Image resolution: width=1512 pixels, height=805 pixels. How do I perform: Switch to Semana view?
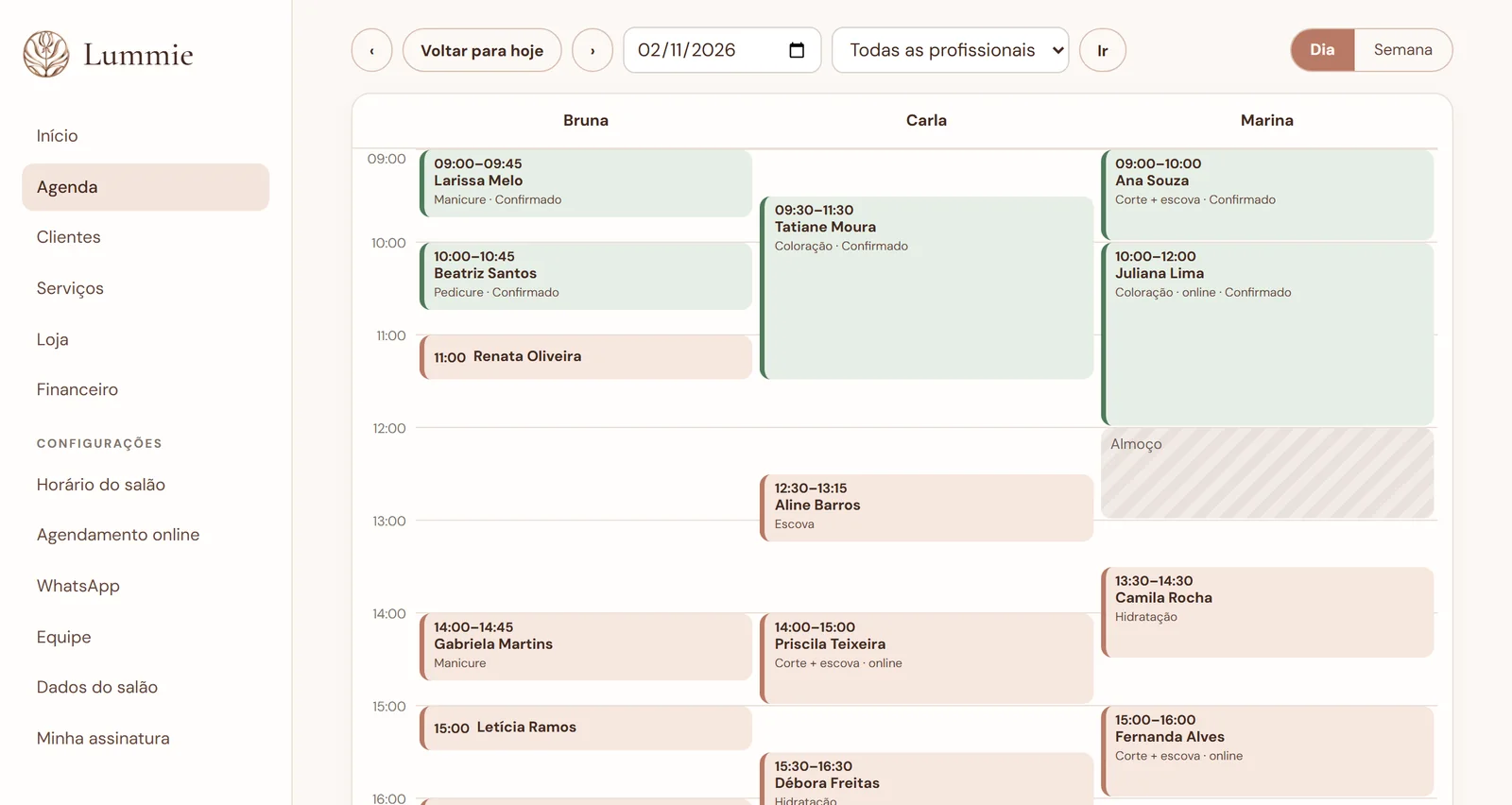1403,50
